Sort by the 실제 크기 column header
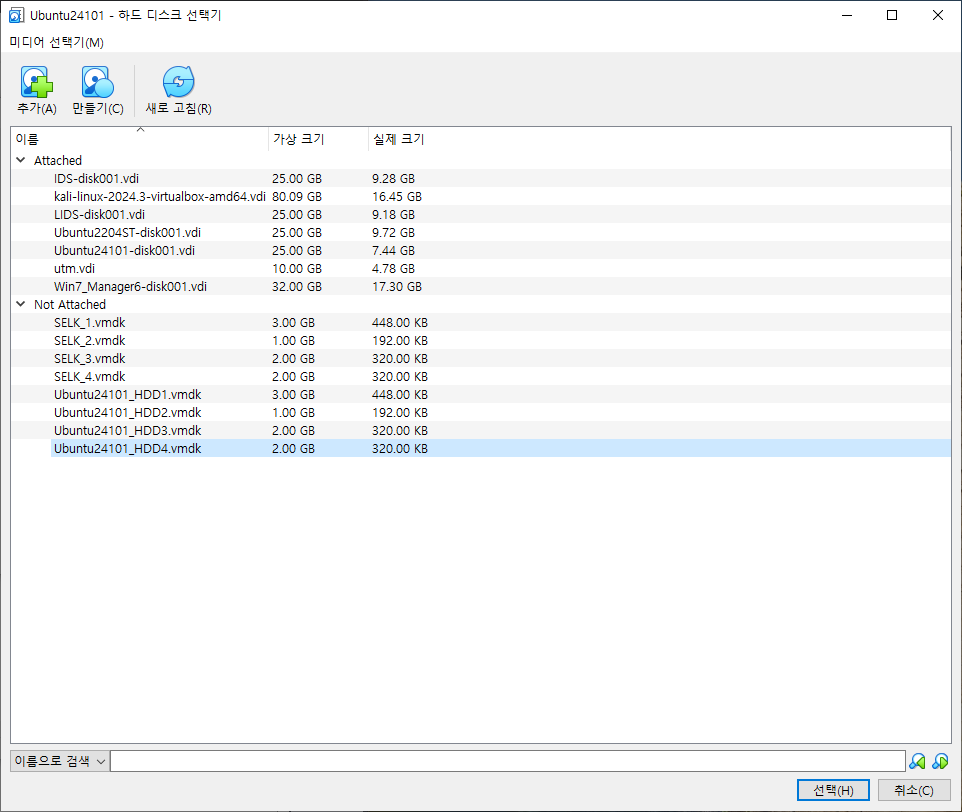 [x=399, y=139]
